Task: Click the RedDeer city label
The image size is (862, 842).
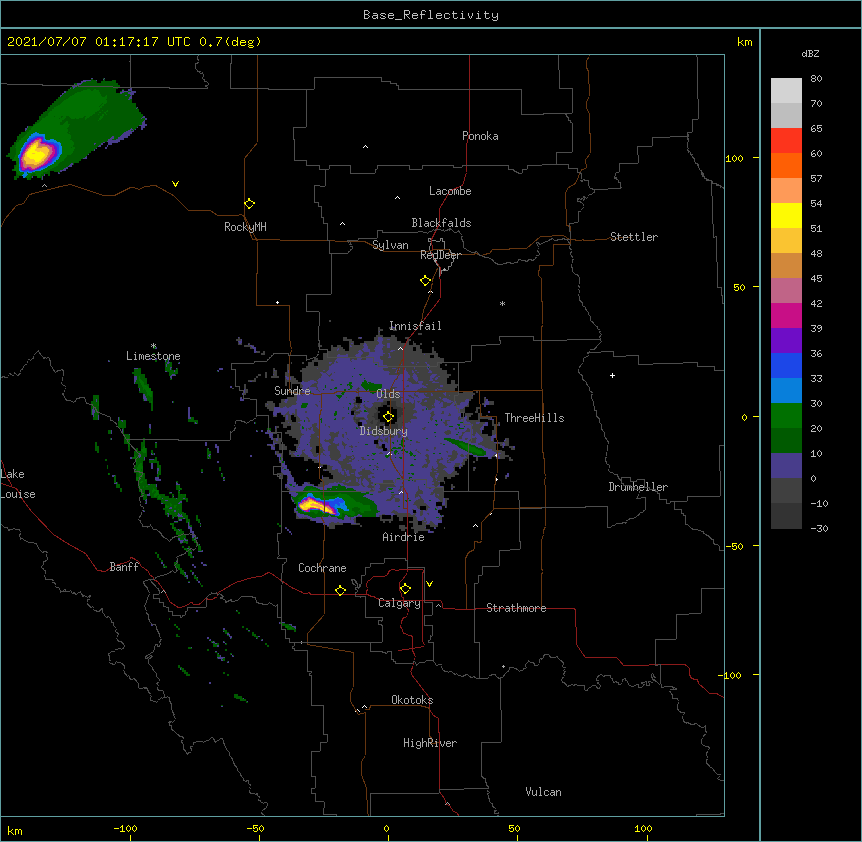Action: click(x=440, y=255)
